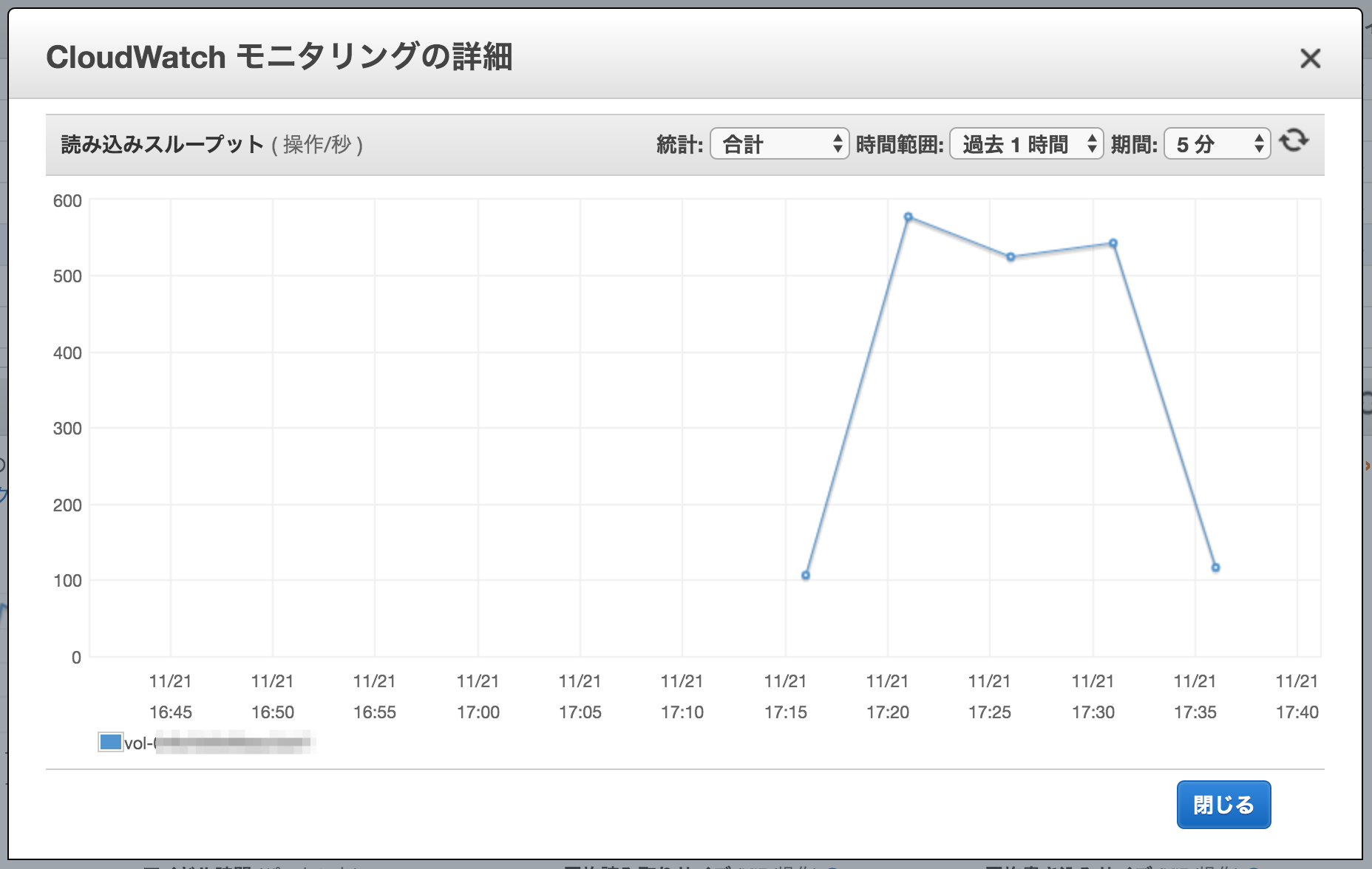Screen dimensions: 1372x869
Task: Open the 時間範囲 dropdown showing 過去 1 時間
Action: pyautogui.click(x=1026, y=143)
